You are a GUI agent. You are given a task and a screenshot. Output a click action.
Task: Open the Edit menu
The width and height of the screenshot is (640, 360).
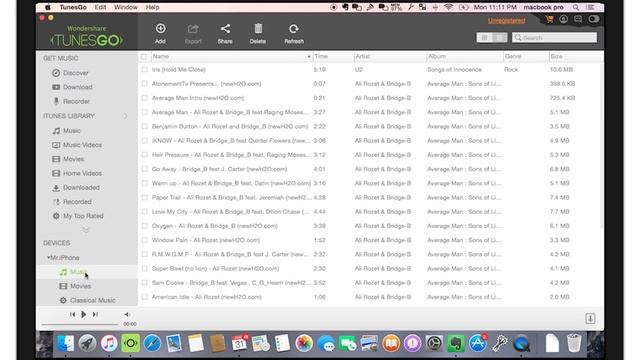100,7
